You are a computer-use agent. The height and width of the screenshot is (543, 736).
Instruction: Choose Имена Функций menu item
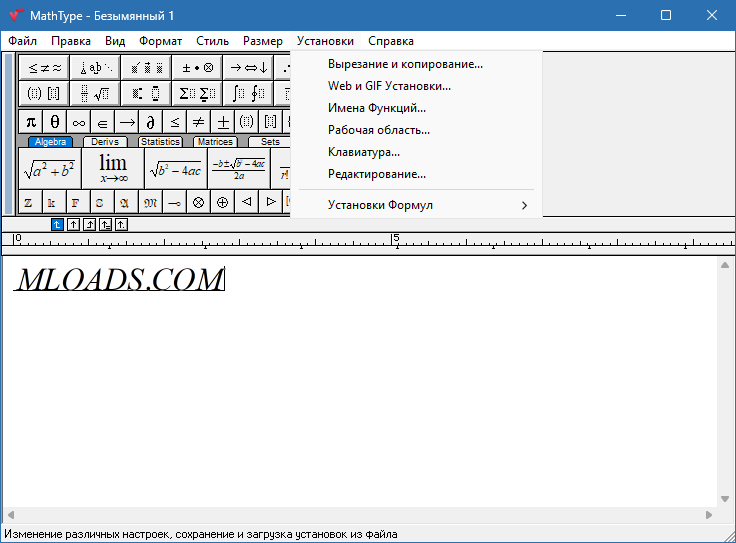tap(416, 108)
